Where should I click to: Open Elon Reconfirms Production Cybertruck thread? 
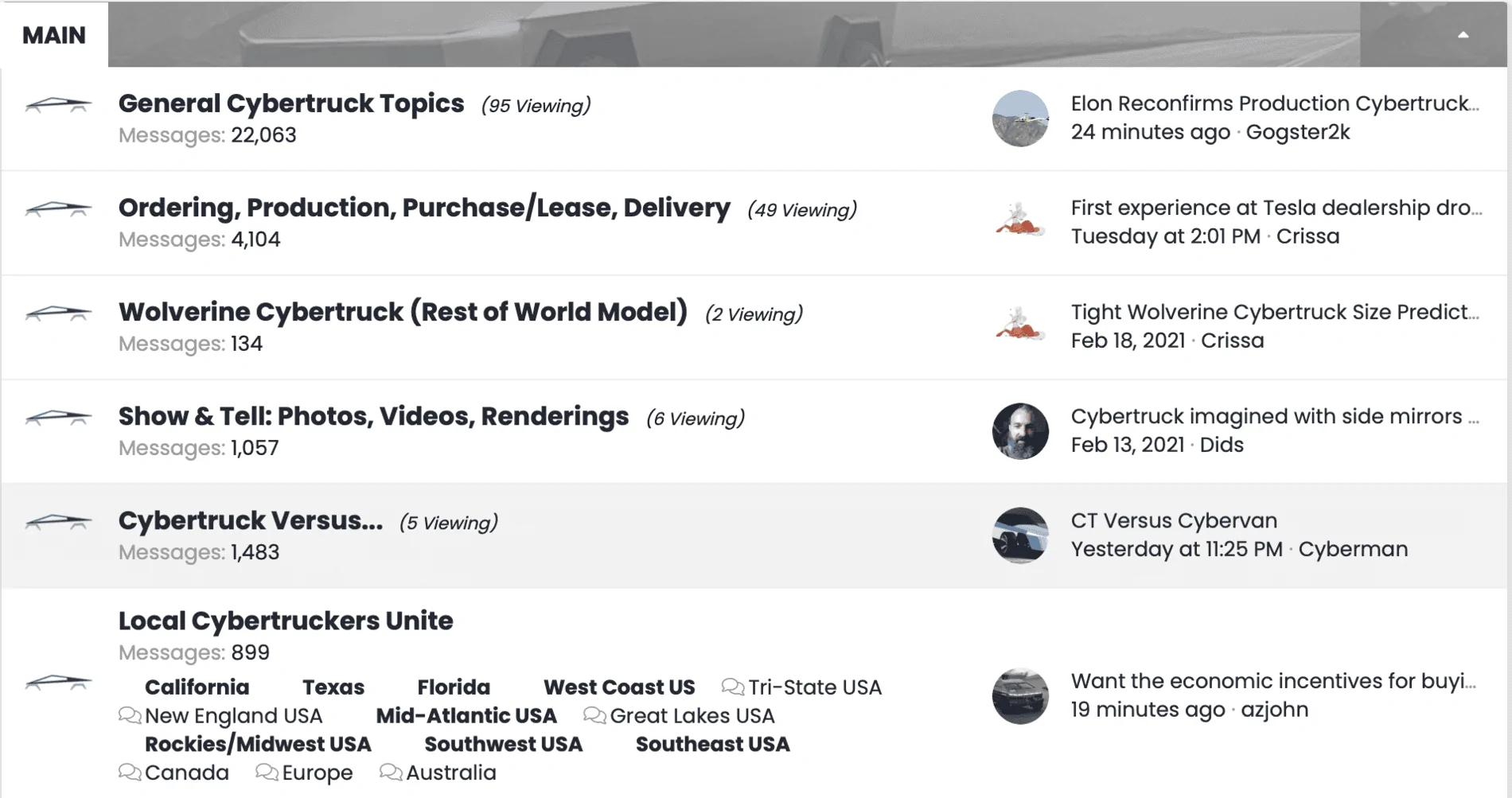pyautogui.click(x=1274, y=103)
